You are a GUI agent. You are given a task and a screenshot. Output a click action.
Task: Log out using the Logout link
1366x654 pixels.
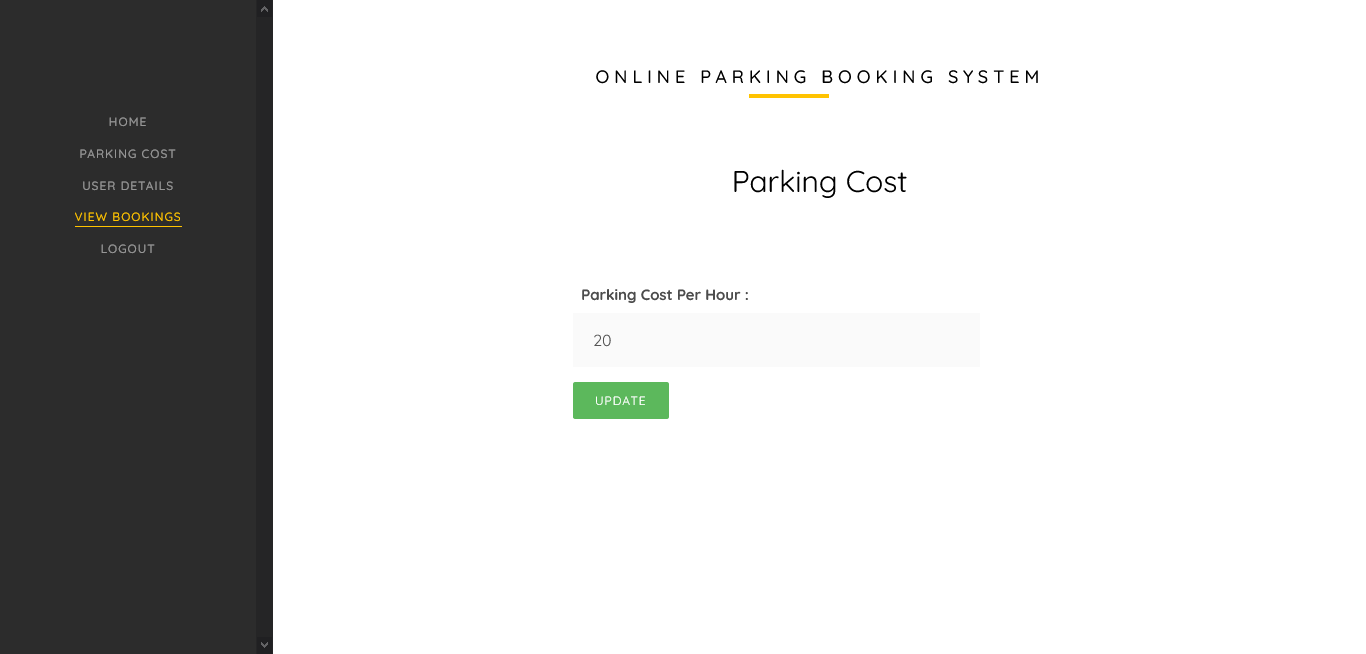coord(127,249)
